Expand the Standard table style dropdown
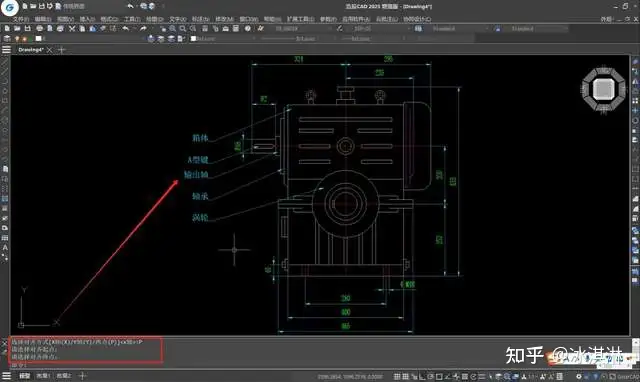Image resolution: width=640 pixels, height=382 pixels. point(486,29)
